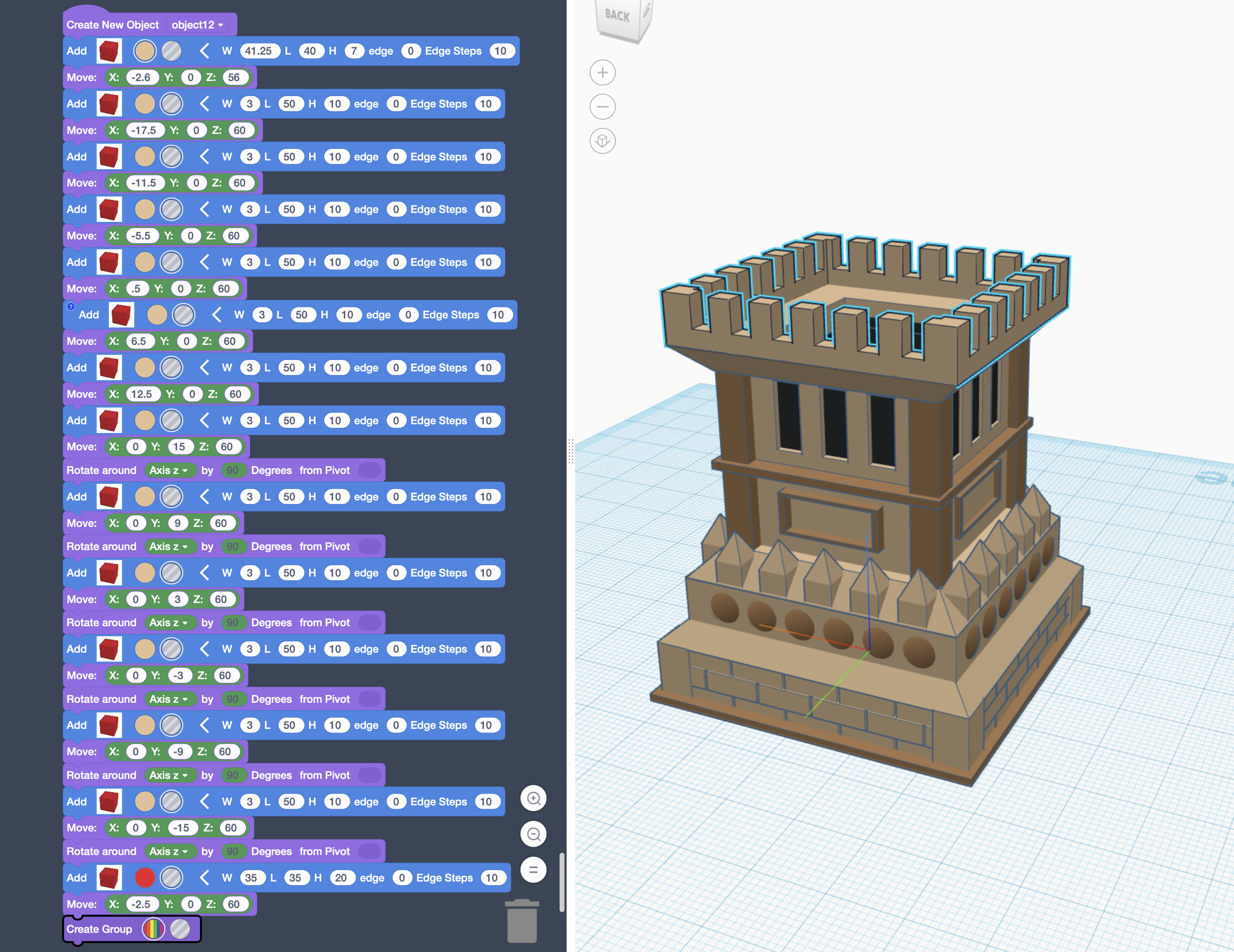This screenshot has height=952, width=1234.
Task: Click the zoom-out magnifier icon beside the code blocks
Action: (533, 833)
